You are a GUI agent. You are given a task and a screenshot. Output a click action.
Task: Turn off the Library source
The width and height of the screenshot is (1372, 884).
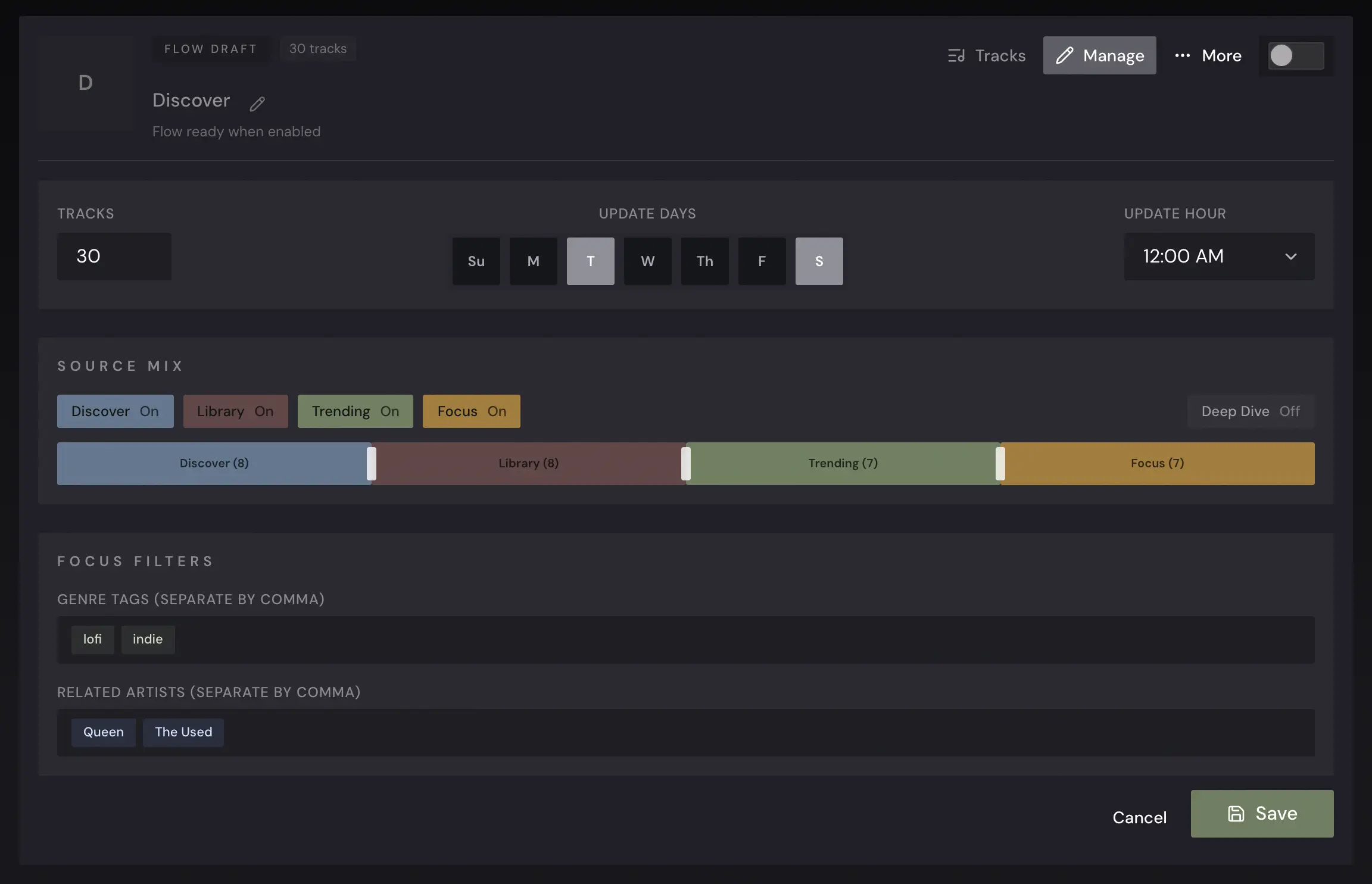point(236,411)
